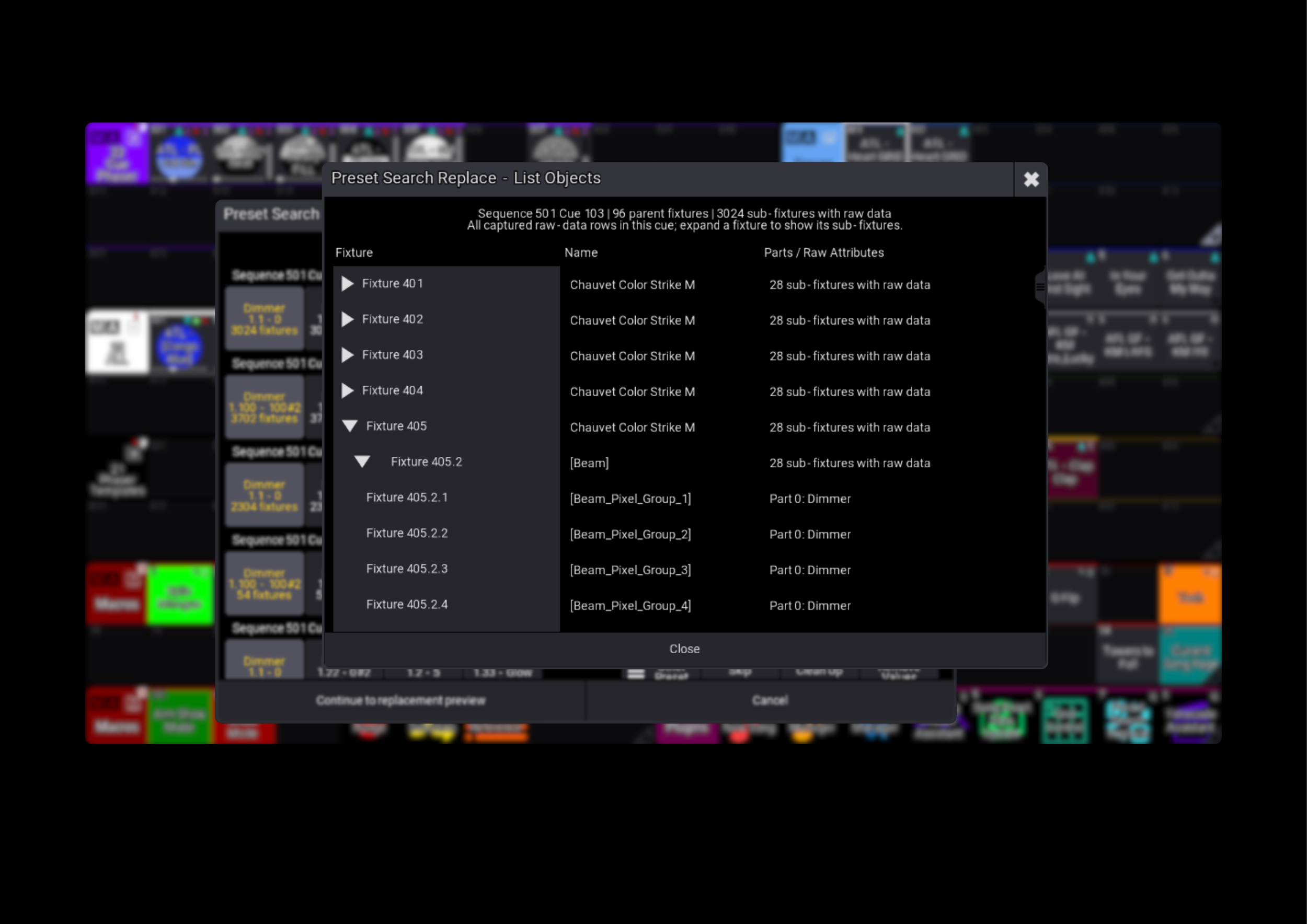The image size is (1307, 924).
Task: Click Continue to replacement preview
Action: (401, 700)
